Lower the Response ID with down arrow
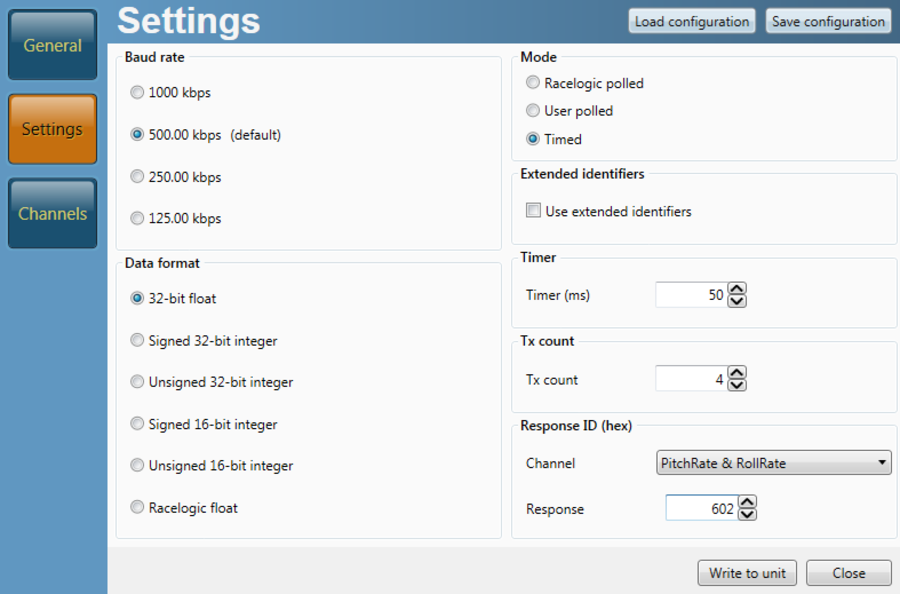This screenshot has height=594, width=900. [746, 514]
